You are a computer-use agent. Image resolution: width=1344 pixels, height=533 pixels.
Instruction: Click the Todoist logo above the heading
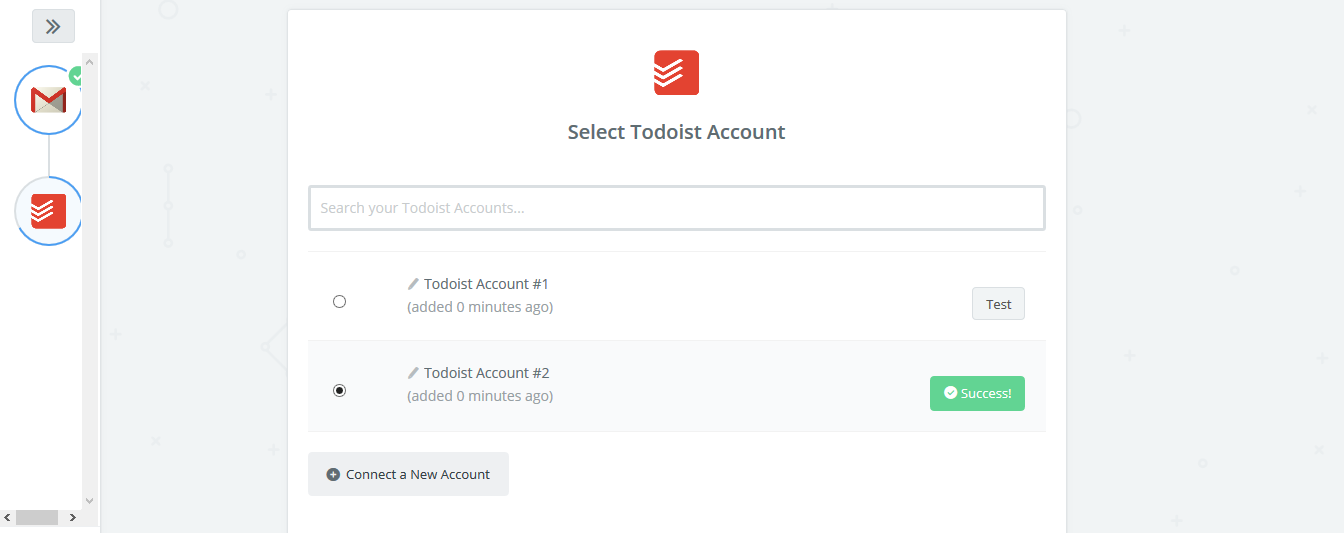(x=676, y=73)
